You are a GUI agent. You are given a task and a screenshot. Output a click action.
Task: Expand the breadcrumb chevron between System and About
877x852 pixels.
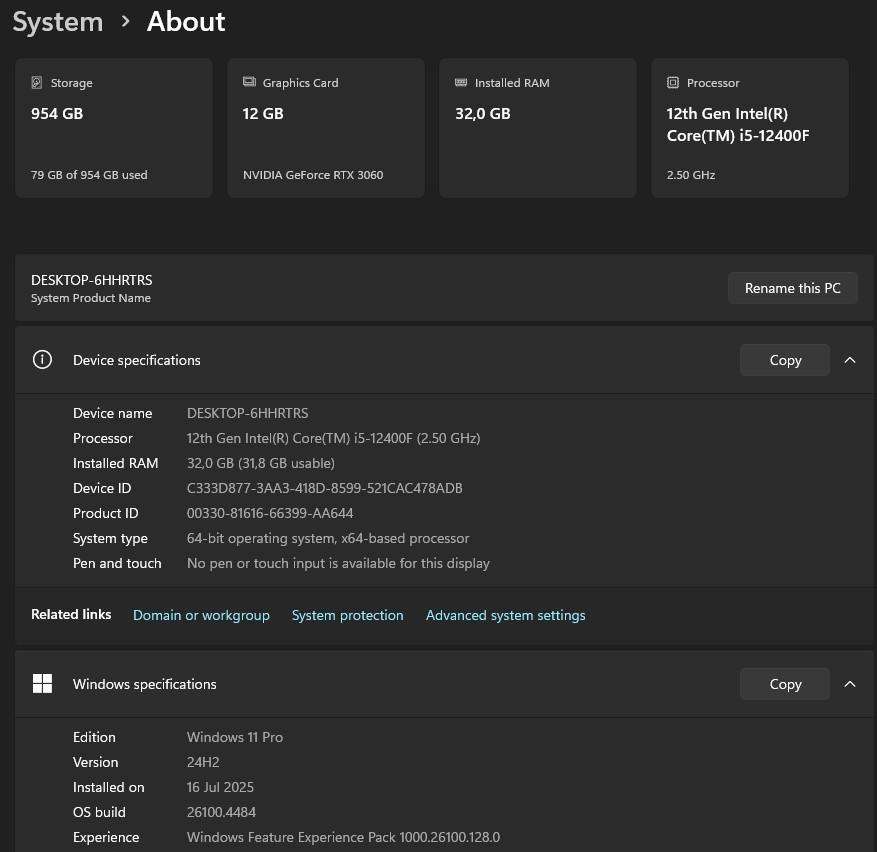[124, 21]
